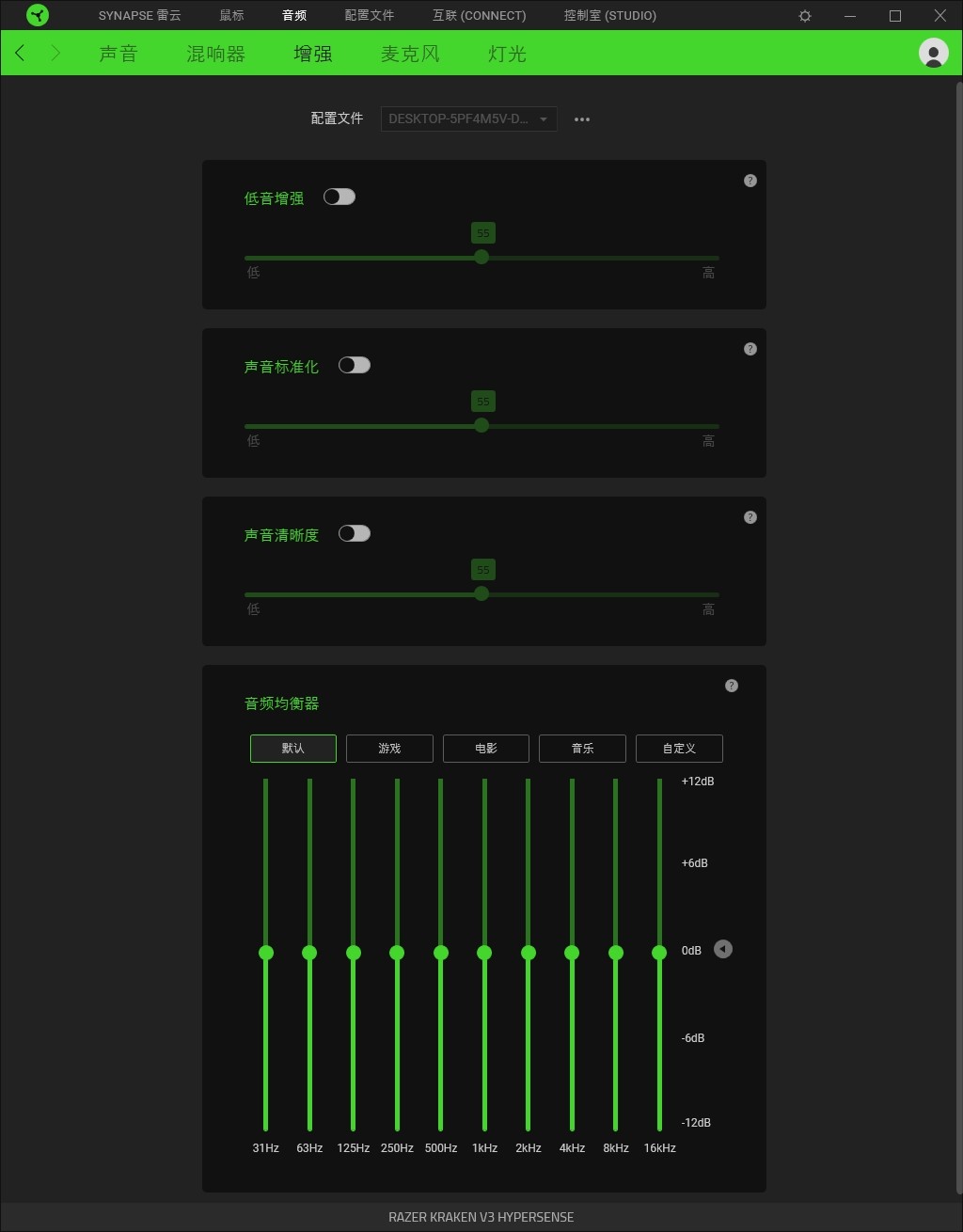Show help for 声音清晰度 panel

[x=750, y=517]
